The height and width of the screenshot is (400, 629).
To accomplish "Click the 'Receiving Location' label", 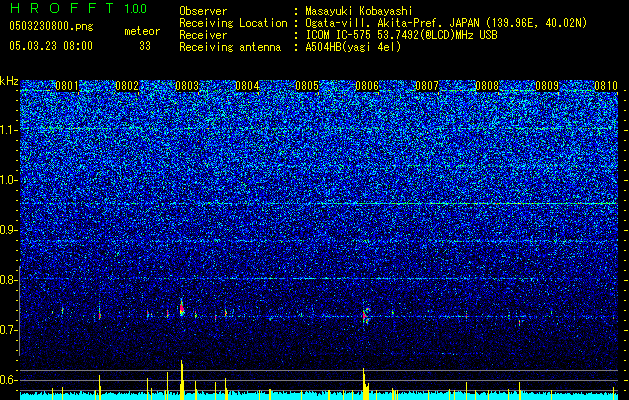I will click(233, 23).
